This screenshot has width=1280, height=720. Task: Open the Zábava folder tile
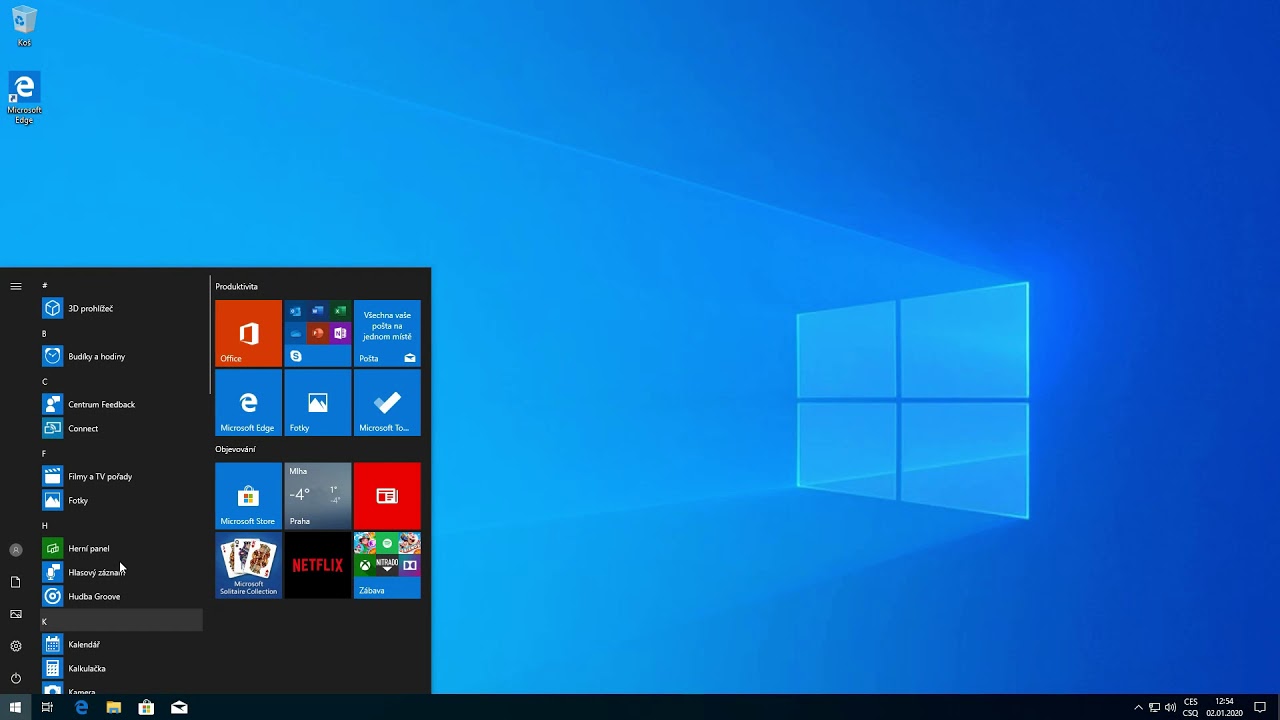(387, 565)
